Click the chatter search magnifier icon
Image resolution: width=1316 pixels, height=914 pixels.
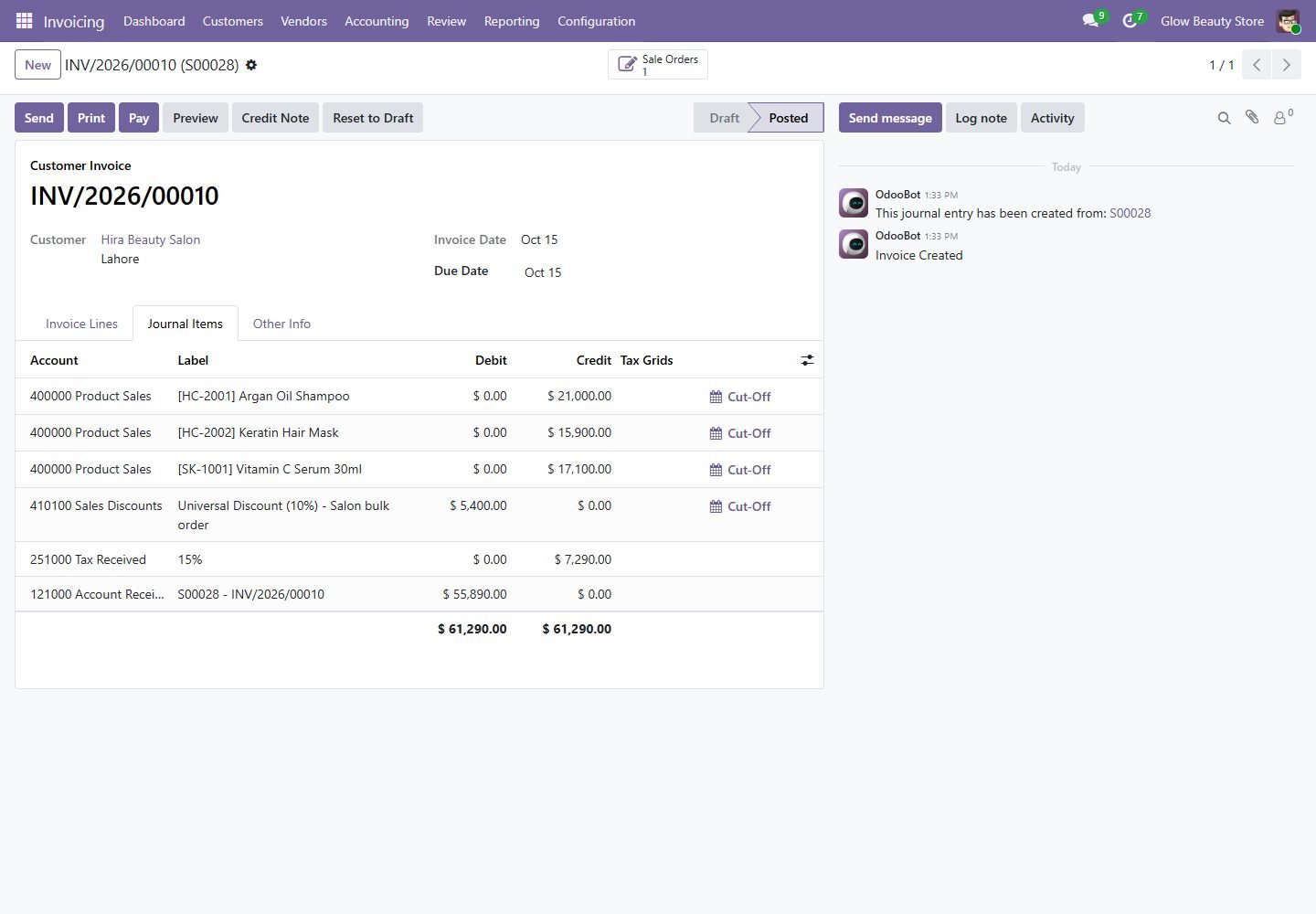pyautogui.click(x=1224, y=118)
